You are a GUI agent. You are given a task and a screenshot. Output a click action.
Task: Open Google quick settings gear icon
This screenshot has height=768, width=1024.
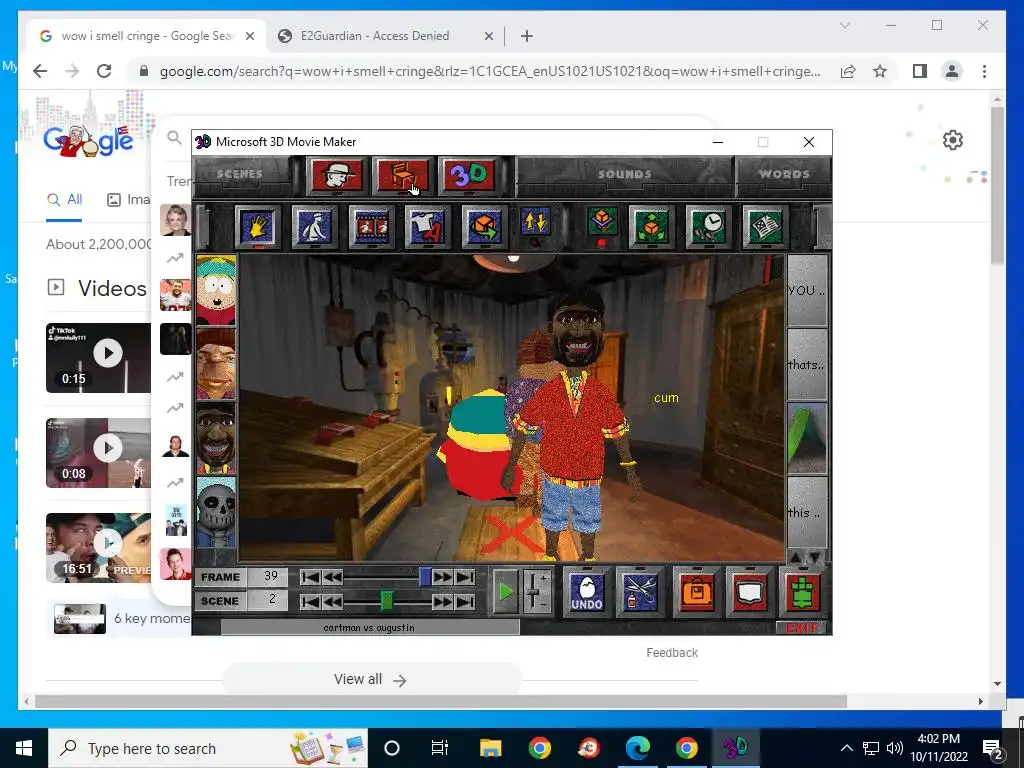click(x=953, y=140)
